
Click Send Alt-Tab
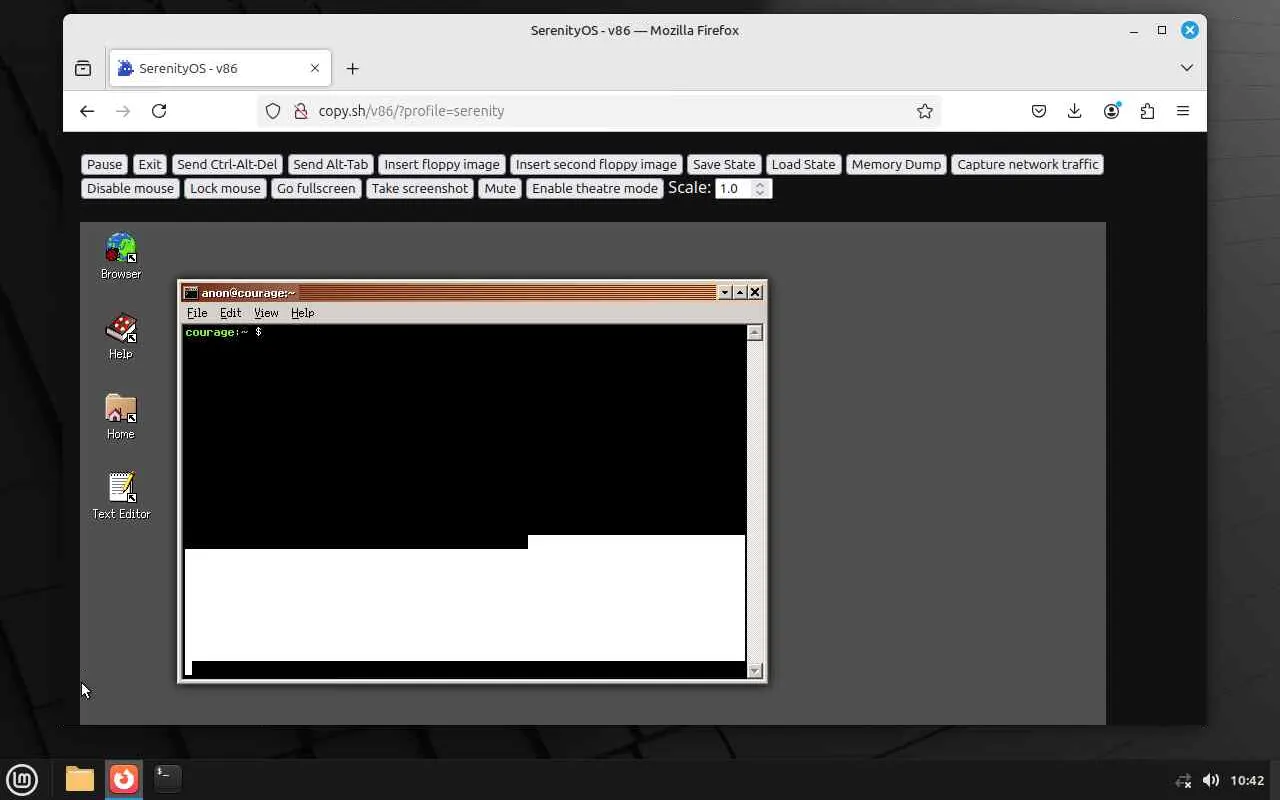click(x=331, y=164)
